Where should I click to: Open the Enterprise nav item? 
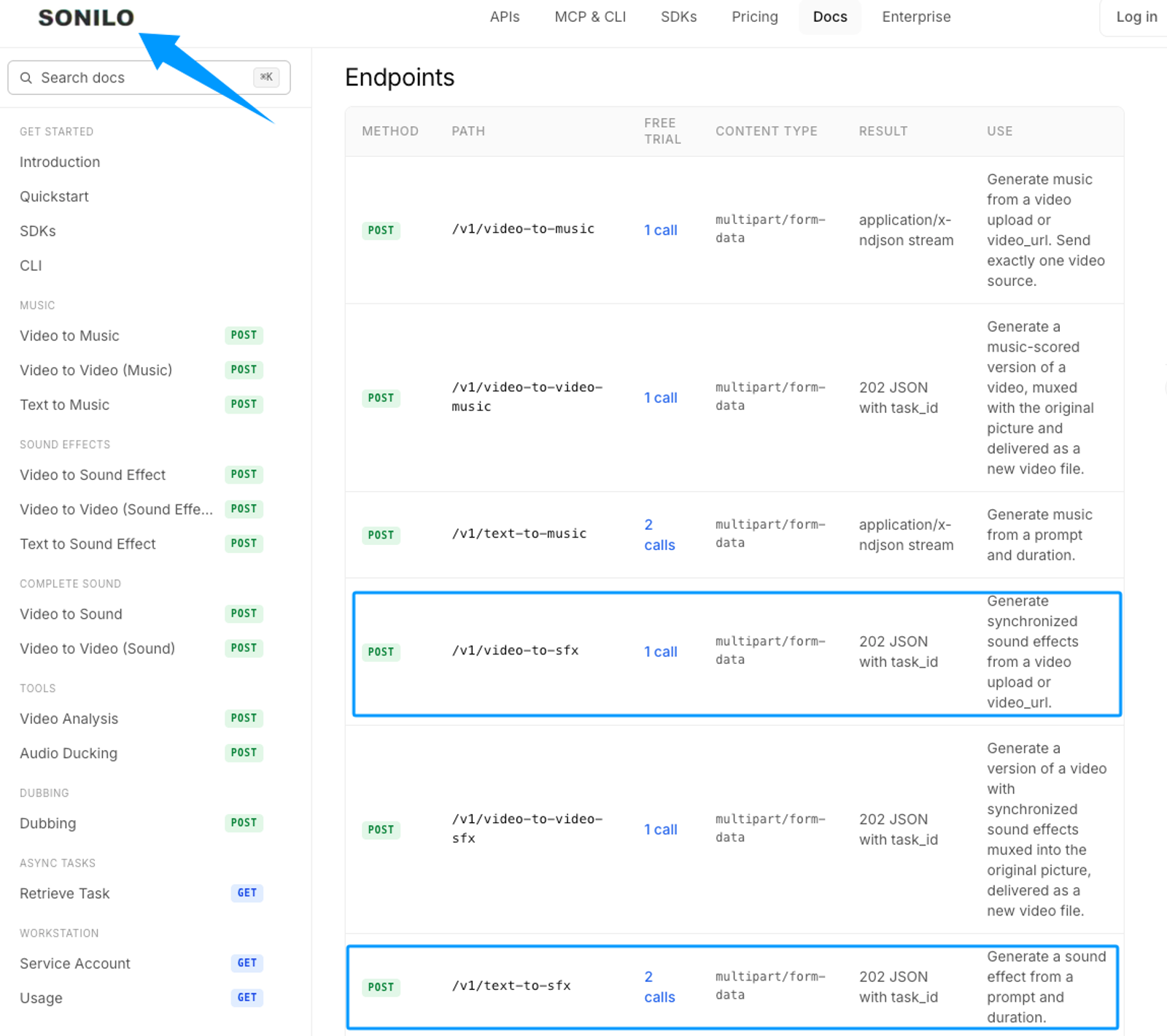point(916,17)
